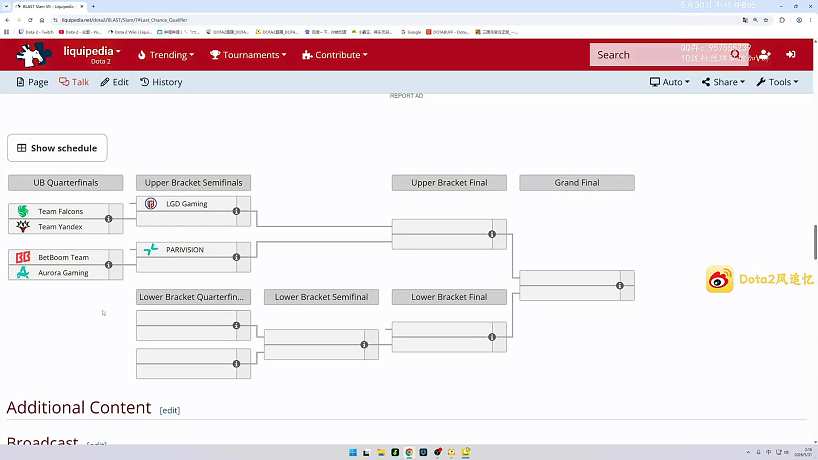
Task: Go back in browser navigation
Action: (x=7, y=20)
